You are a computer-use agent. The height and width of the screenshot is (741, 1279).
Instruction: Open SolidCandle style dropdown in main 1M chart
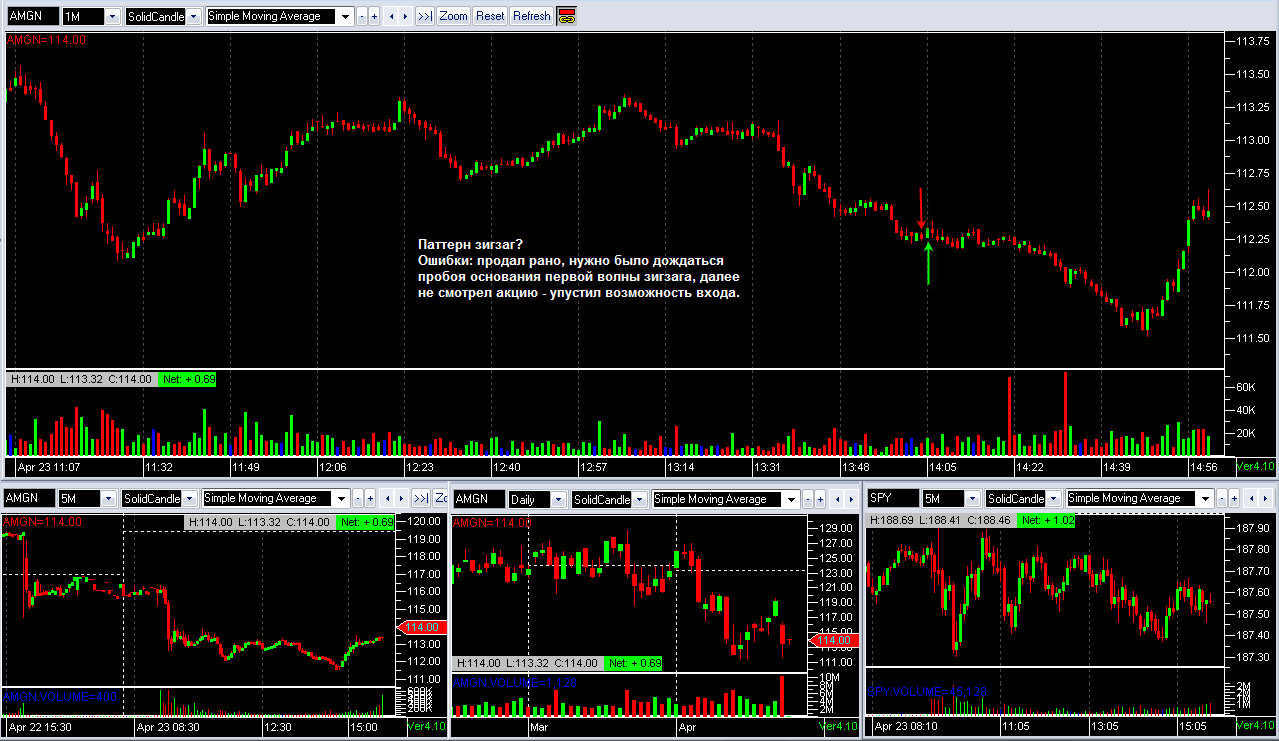(194, 17)
